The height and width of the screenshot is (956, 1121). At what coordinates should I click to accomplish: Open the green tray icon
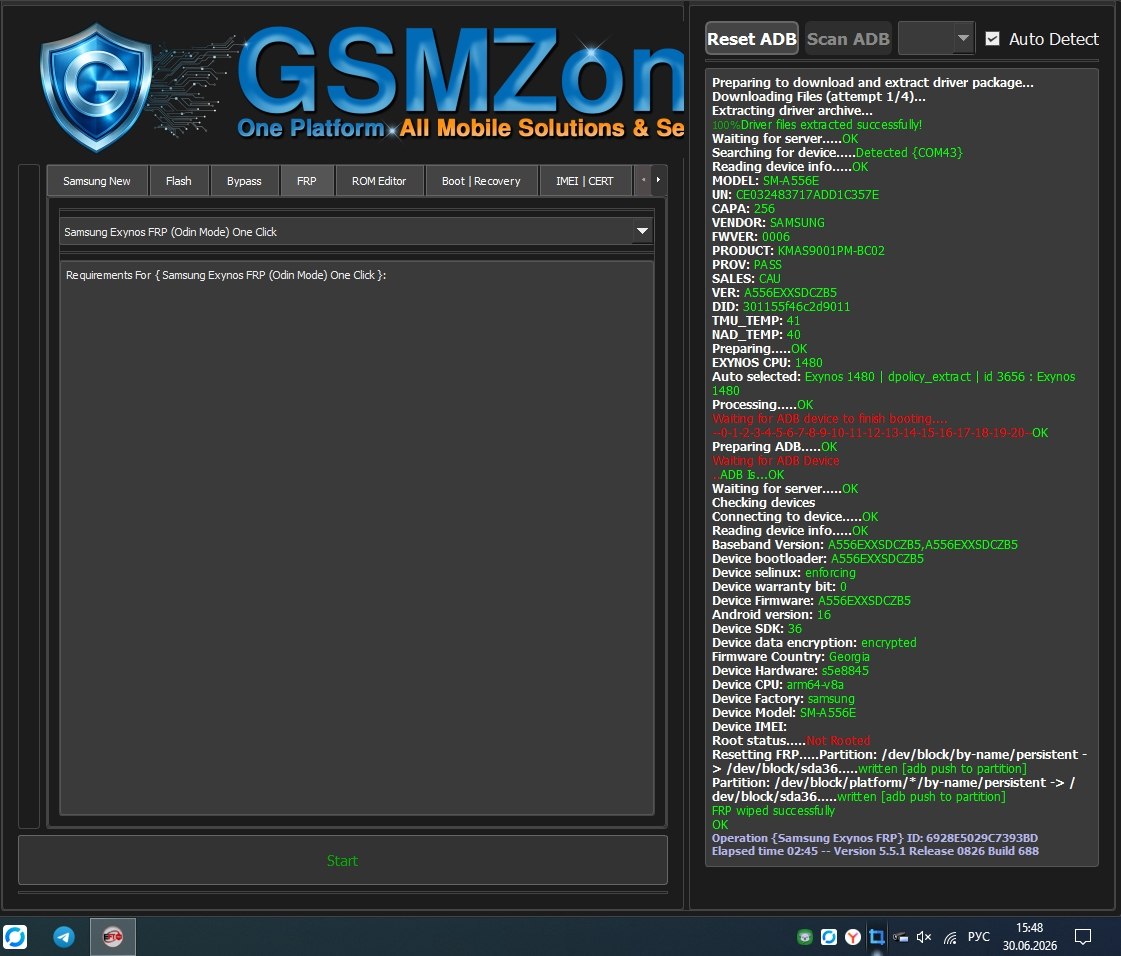point(805,937)
